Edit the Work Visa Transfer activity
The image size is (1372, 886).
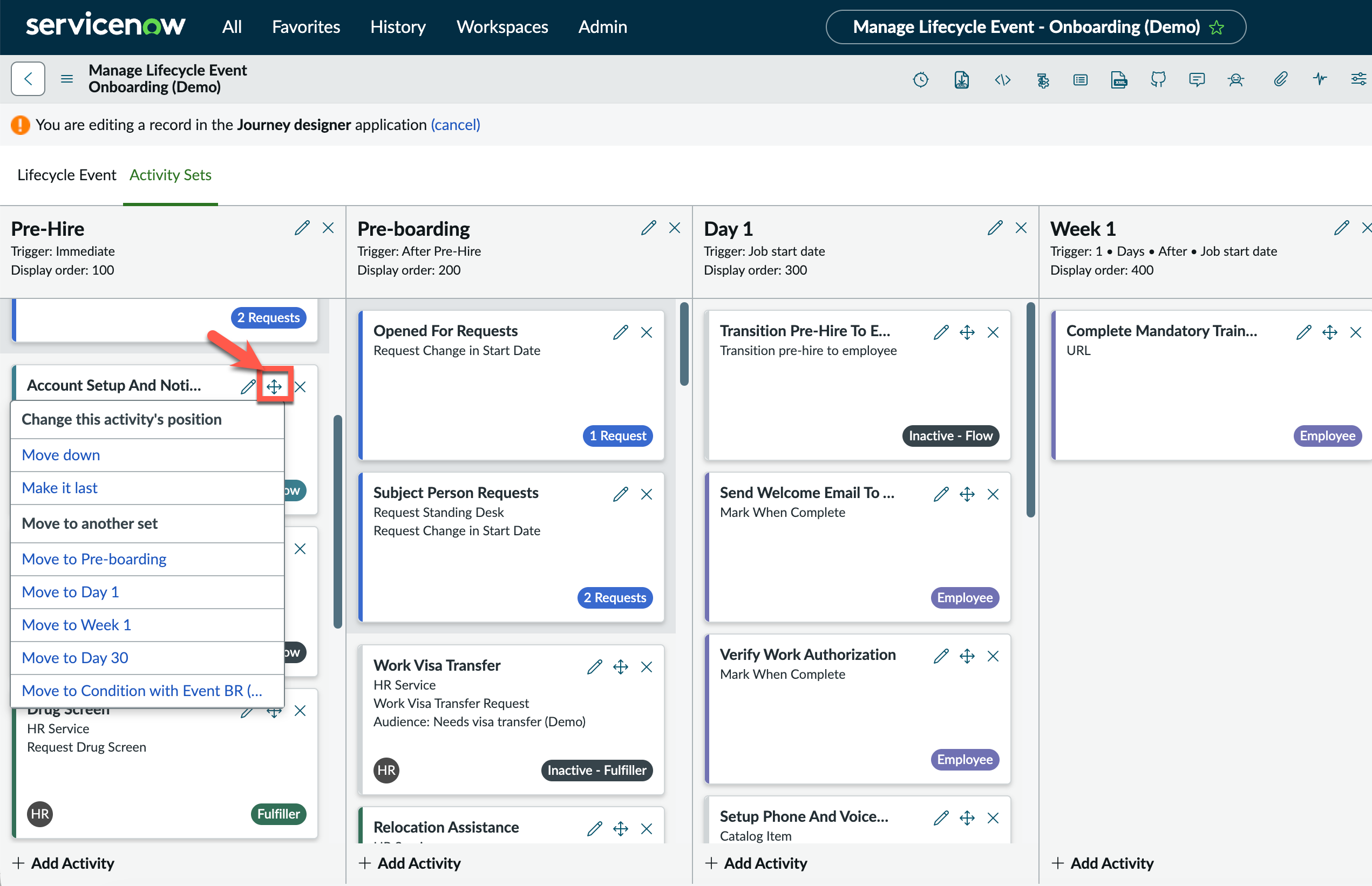[x=594, y=667]
